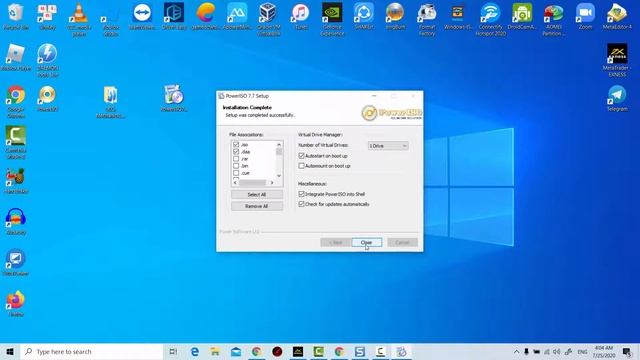
Task: Open Microsoft Edge from the taskbar
Action: [195, 351]
